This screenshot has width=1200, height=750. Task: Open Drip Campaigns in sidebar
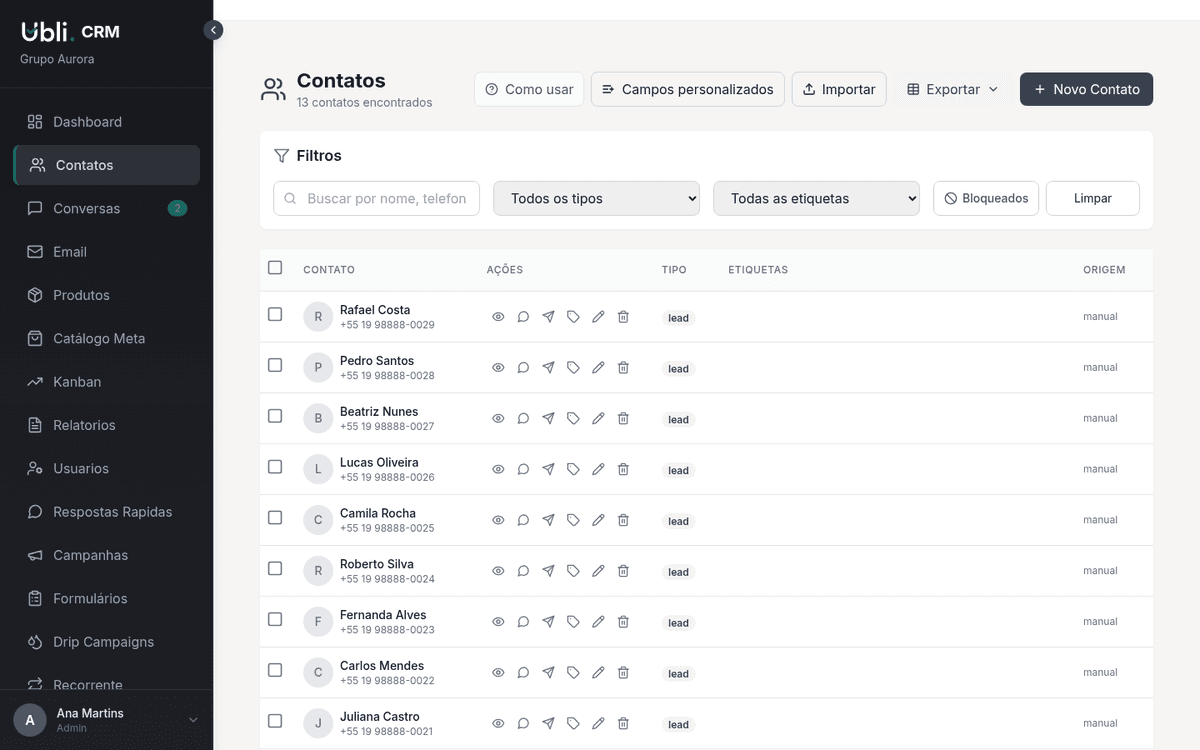tap(106, 642)
